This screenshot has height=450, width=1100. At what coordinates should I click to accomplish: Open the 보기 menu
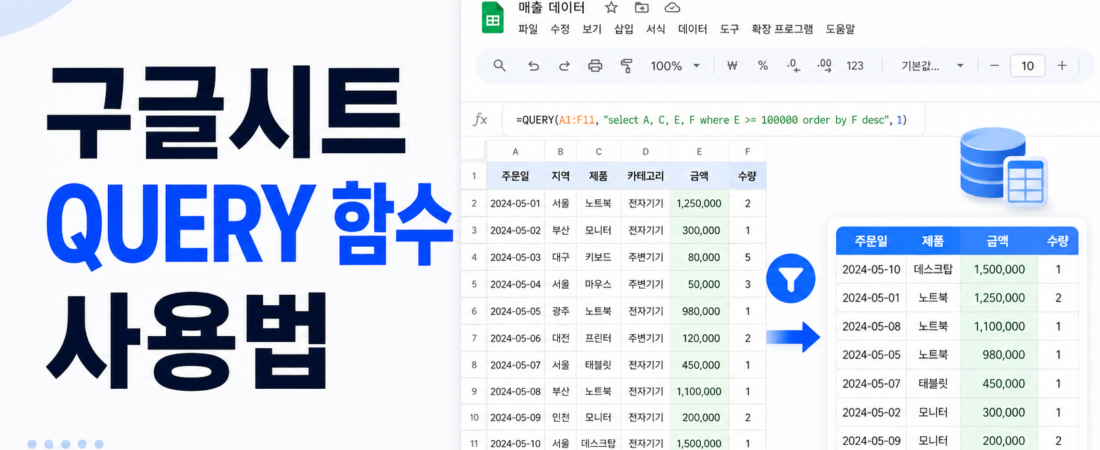(592, 29)
